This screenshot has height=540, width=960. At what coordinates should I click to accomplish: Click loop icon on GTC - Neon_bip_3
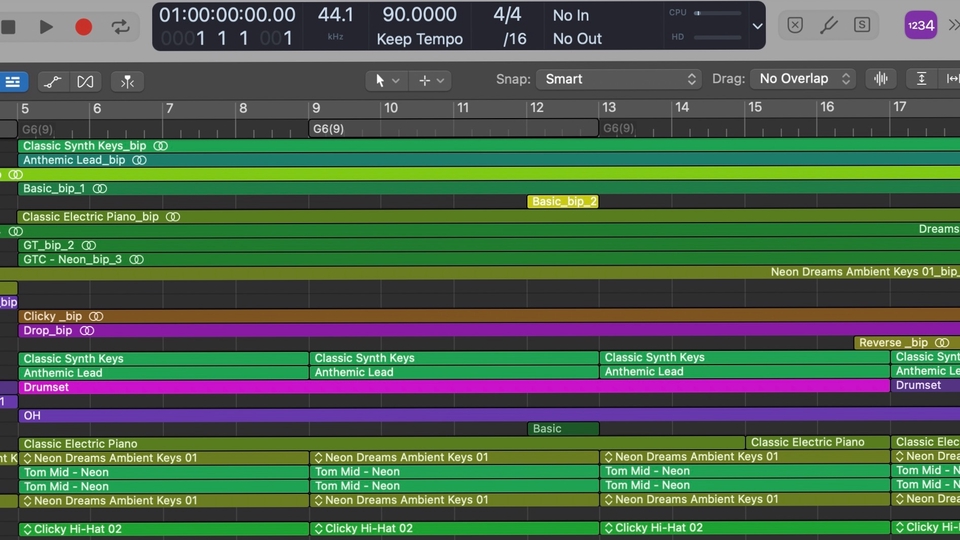click(137, 260)
